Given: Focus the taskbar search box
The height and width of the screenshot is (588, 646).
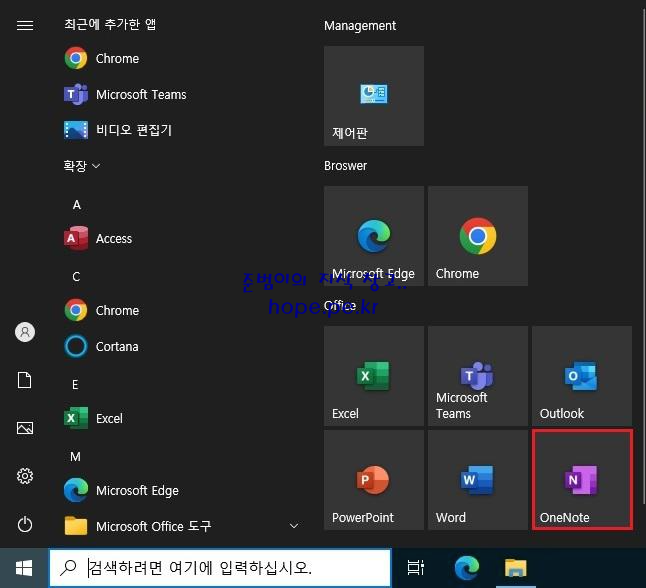Looking at the screenshot, I should pos(220,568).
